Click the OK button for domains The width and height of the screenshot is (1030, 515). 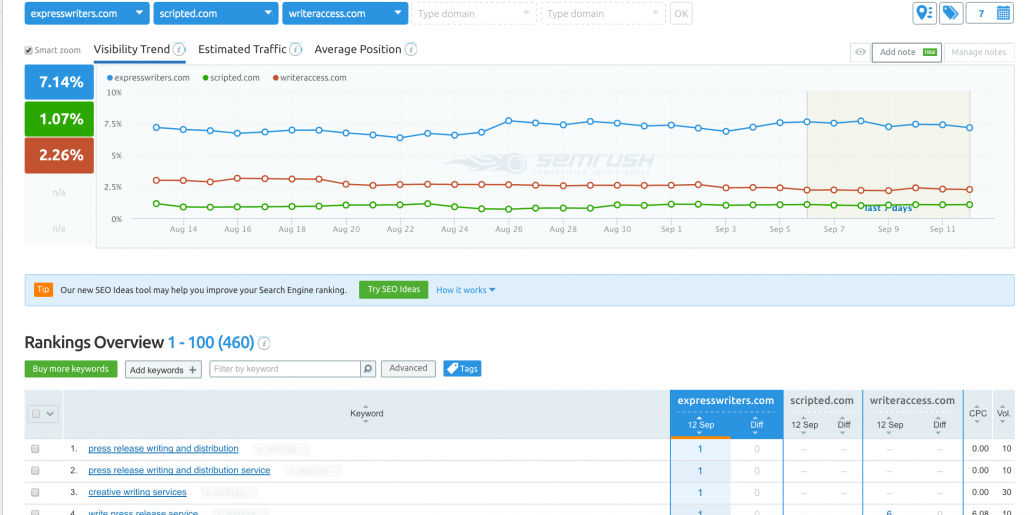[x=681, y=13]
